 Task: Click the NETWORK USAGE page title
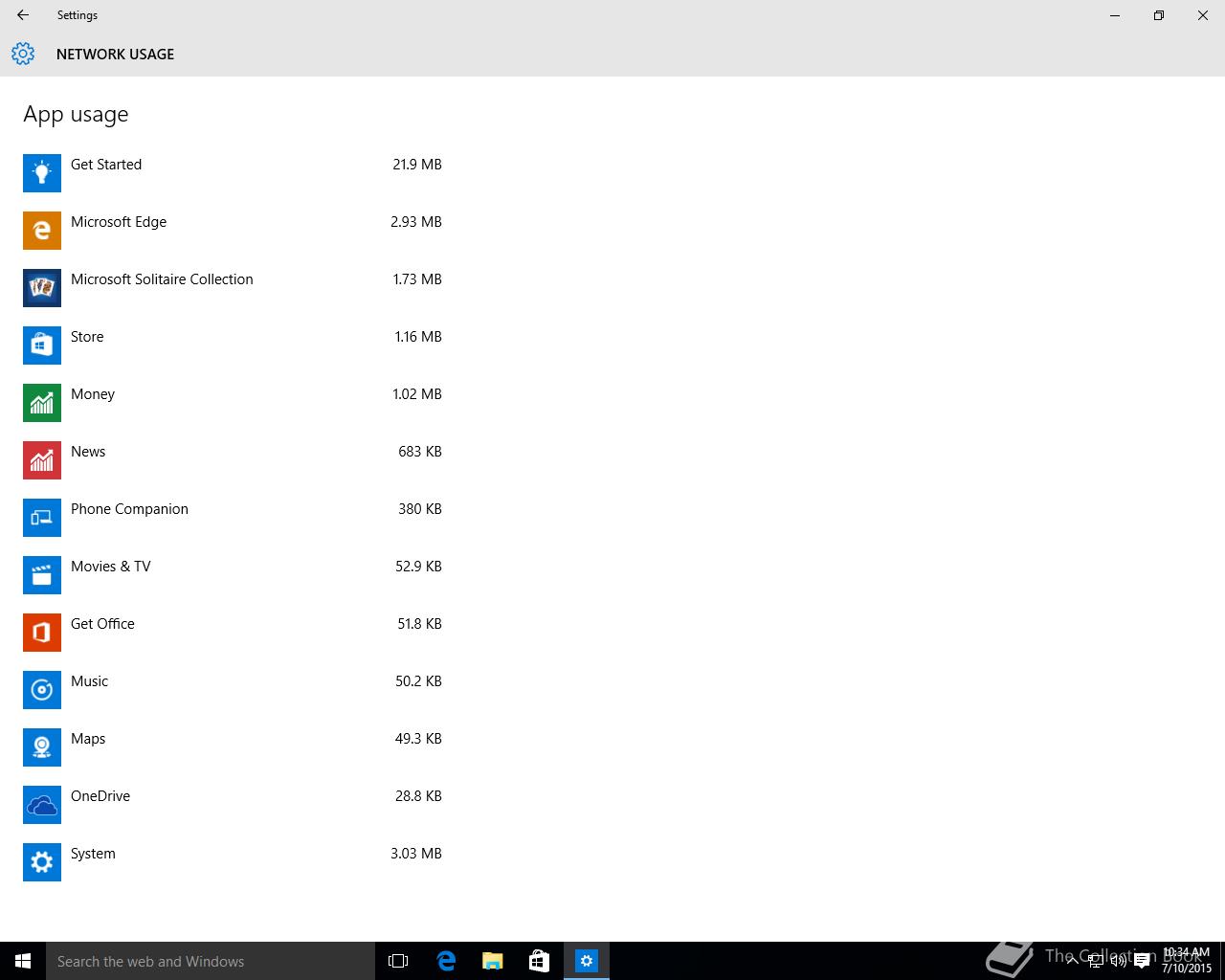click(x=115, y=55)
